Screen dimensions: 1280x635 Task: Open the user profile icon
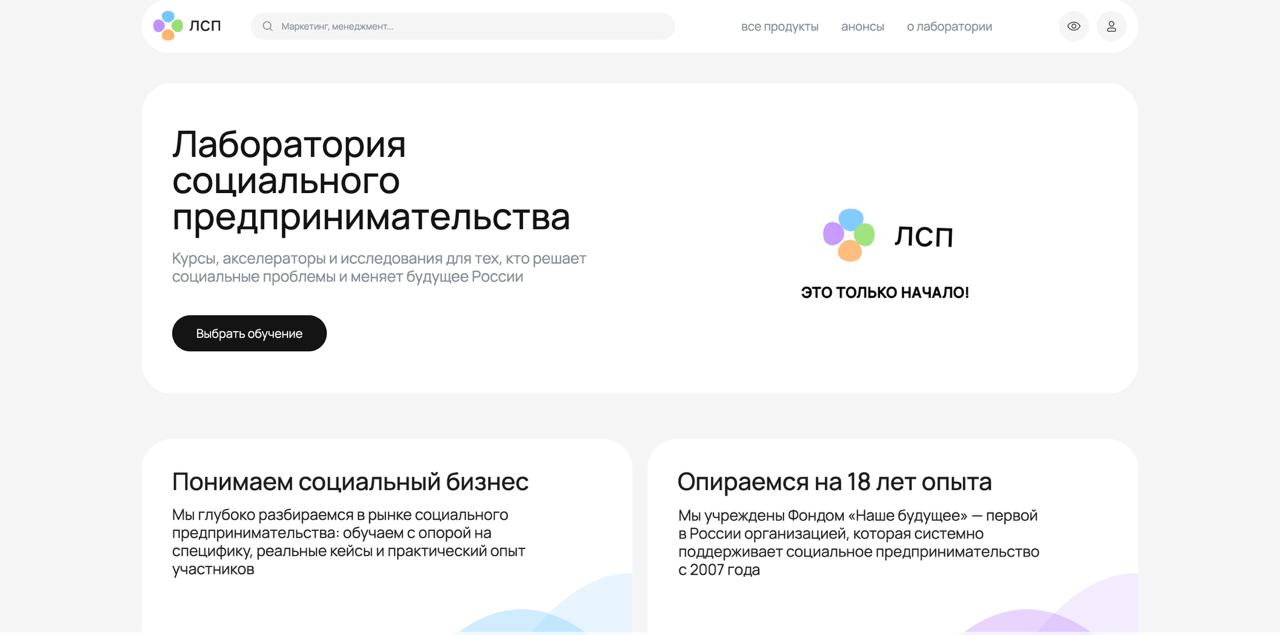(1111, 27)
